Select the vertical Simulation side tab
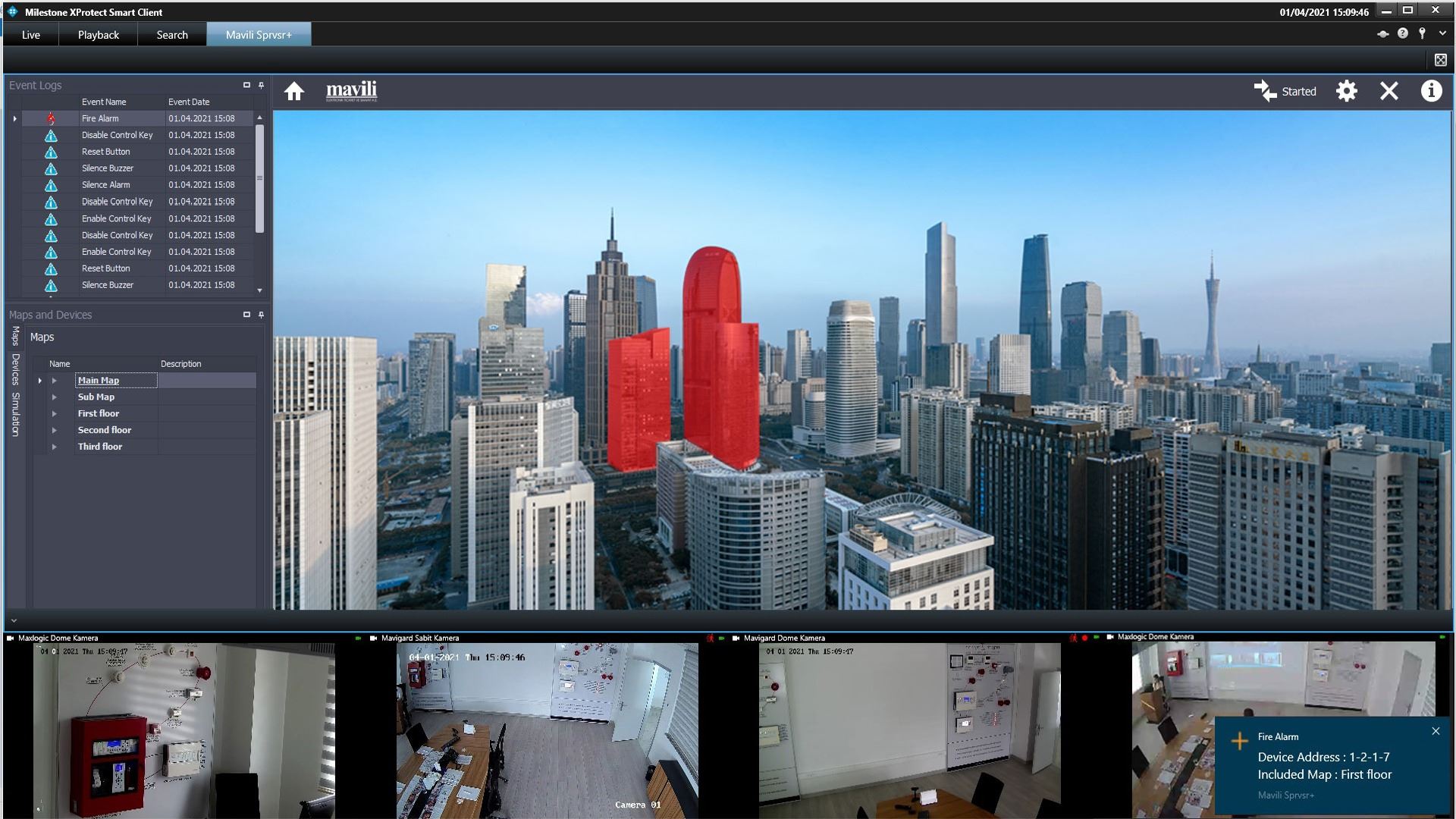 [15, 414]
